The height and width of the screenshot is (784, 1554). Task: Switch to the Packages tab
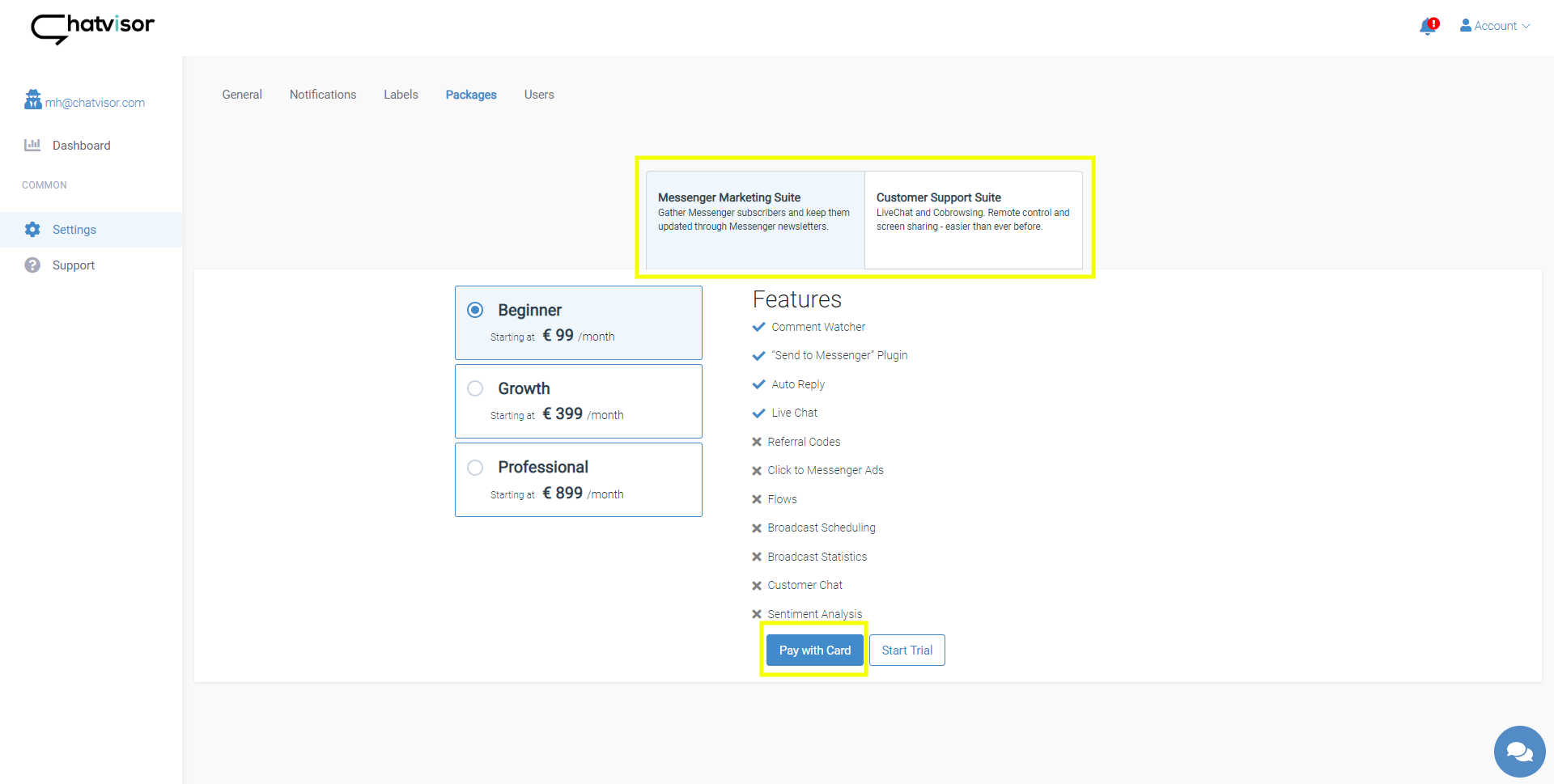pyautogui.click(x=471, y=95)
